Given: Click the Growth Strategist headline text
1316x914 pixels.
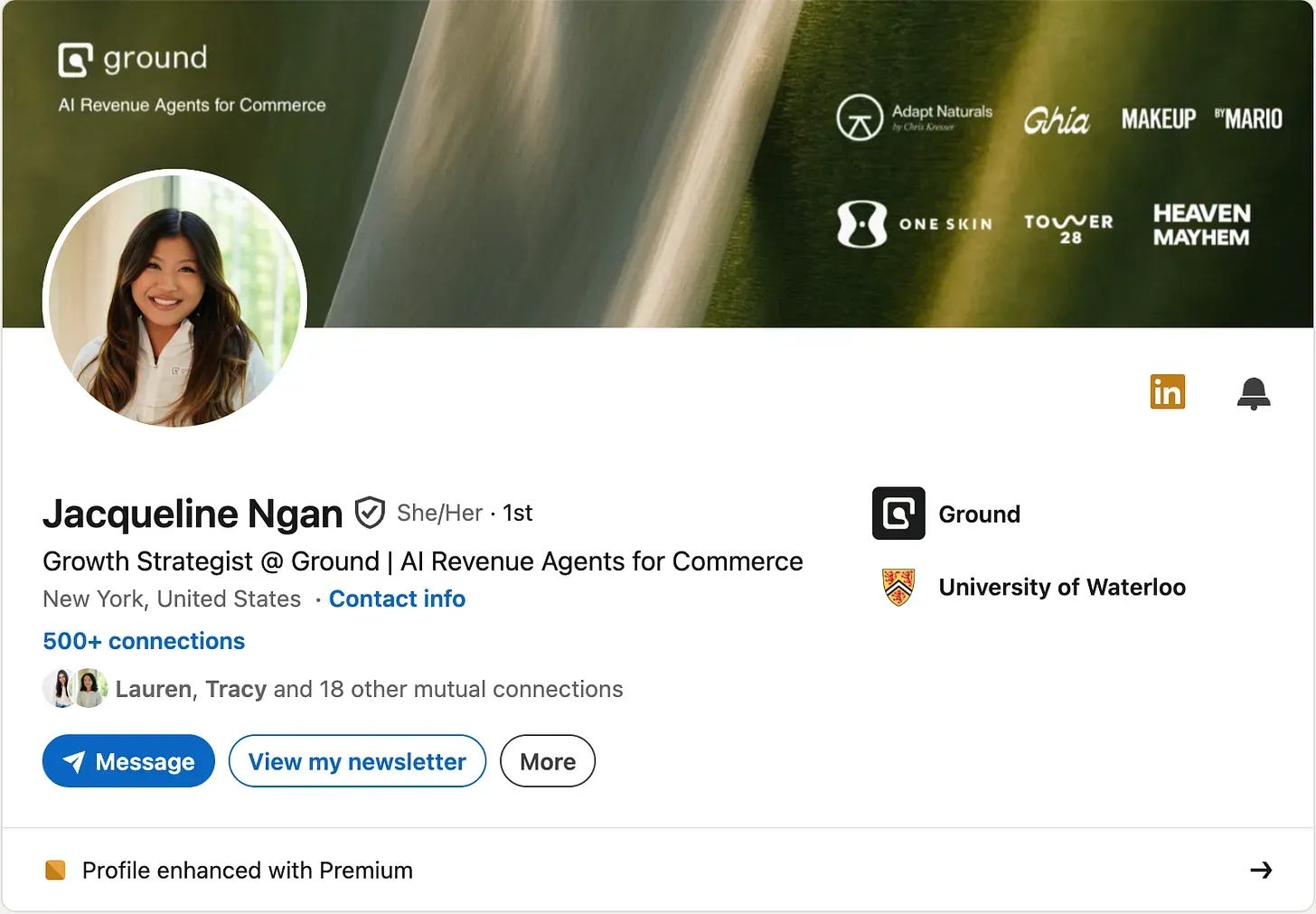Looking at the screenshot, I should click(423, 561).
